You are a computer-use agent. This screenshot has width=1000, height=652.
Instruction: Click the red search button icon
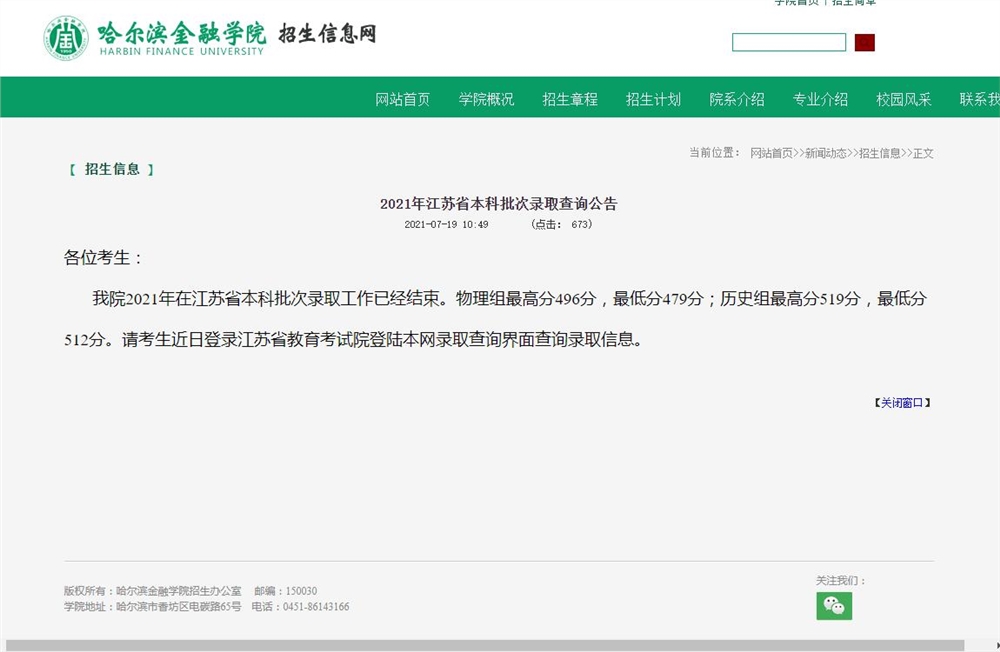click(864, 43)
